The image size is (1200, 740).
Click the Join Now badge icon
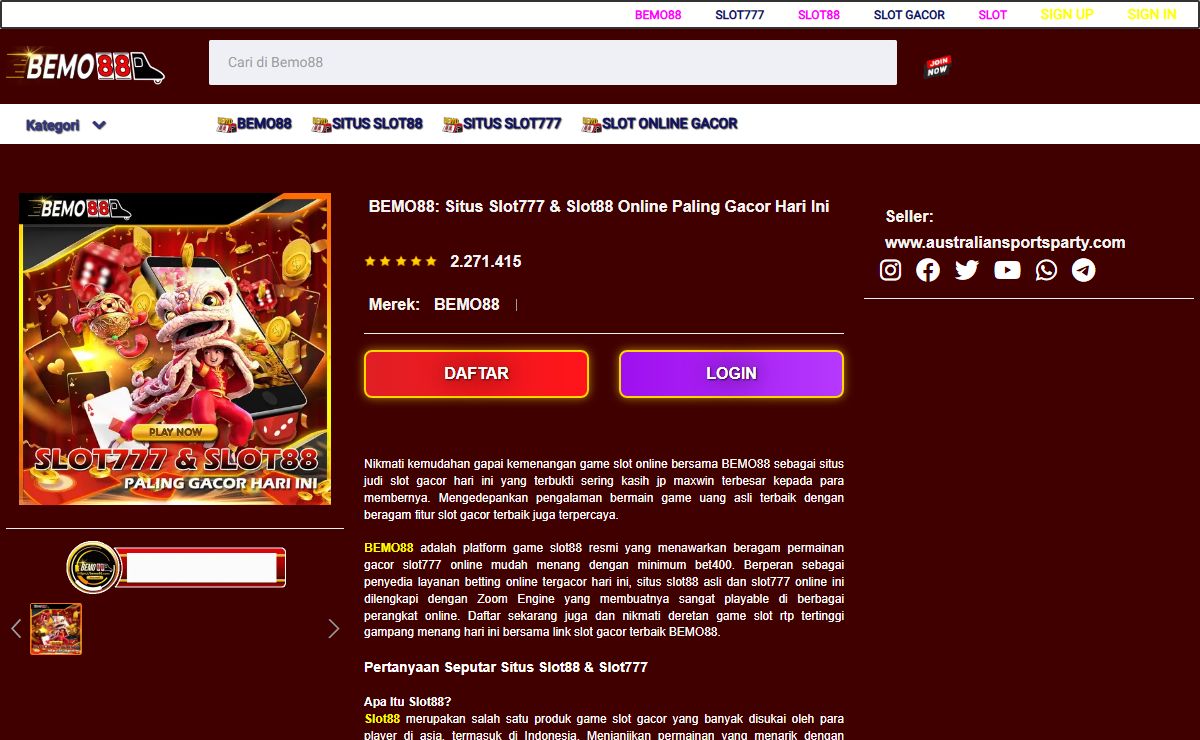point(937,67)
